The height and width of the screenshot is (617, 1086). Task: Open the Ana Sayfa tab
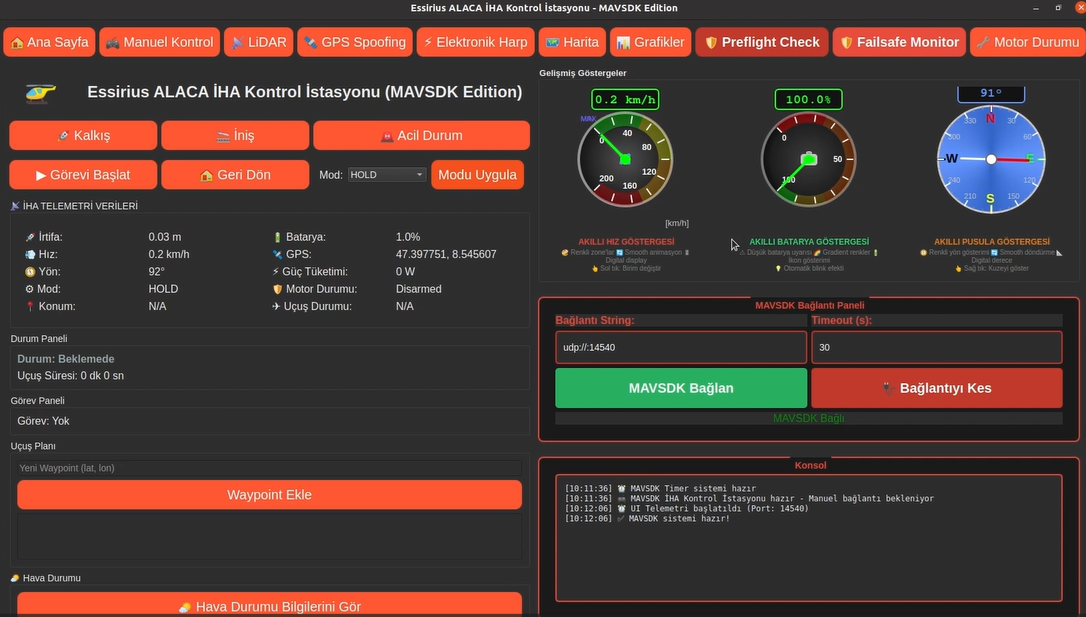click(x=50, y=42)
